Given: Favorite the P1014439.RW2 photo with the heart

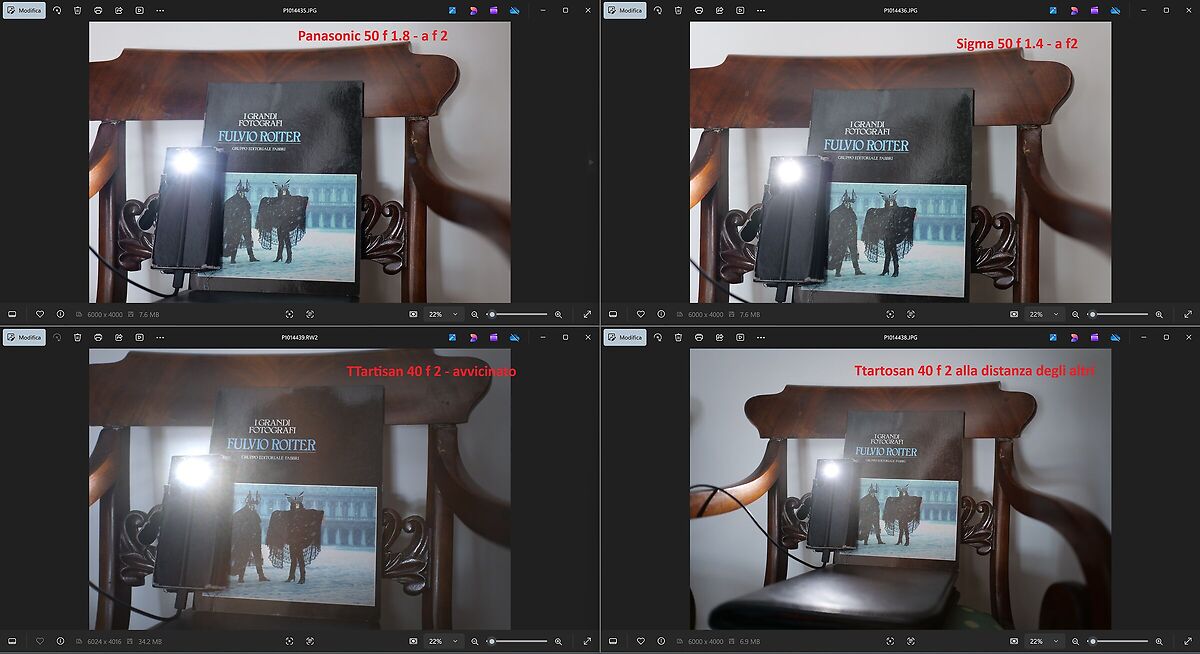Looking at the screenshot, I should pyautogui.click(x=40, y=641).
